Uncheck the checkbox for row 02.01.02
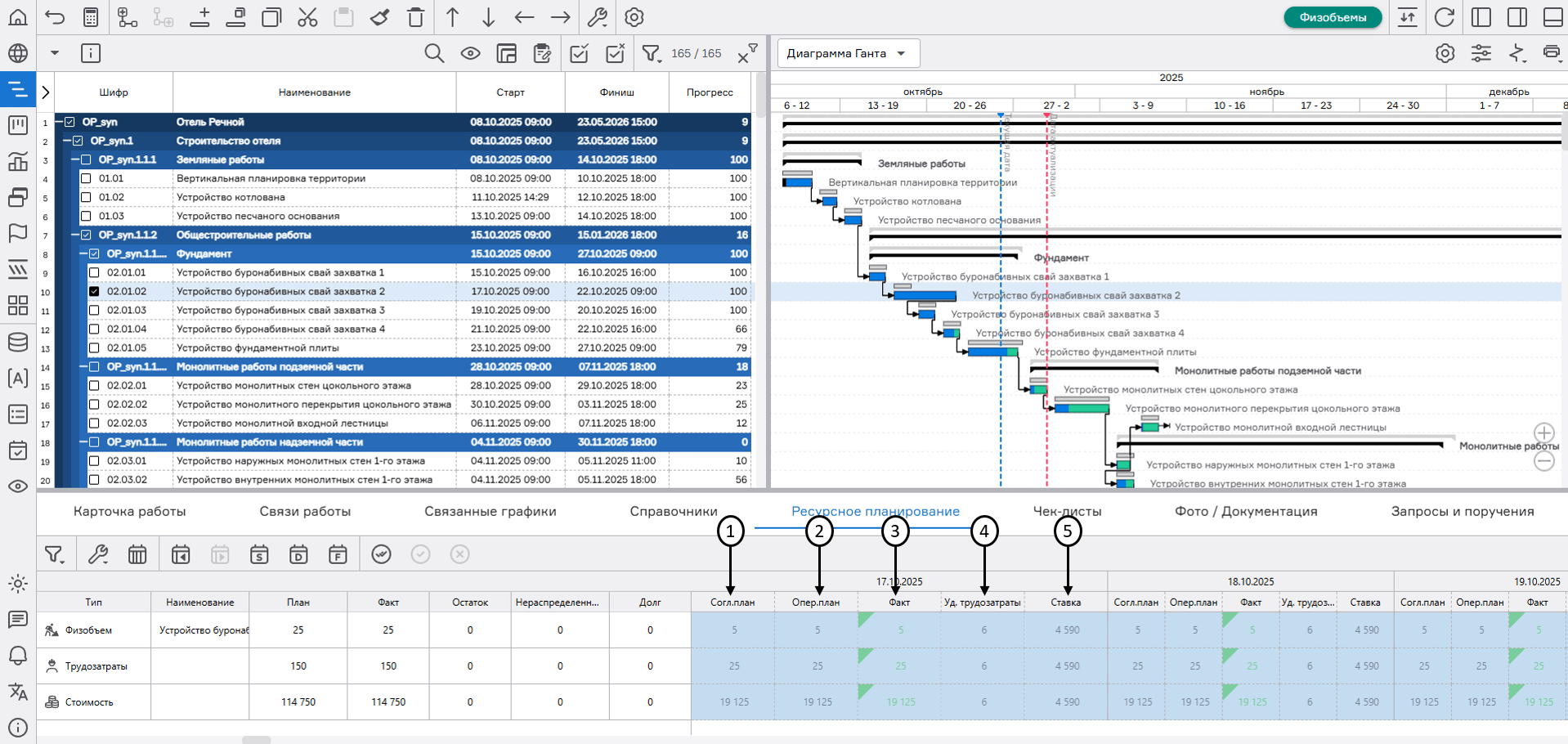 94,291
